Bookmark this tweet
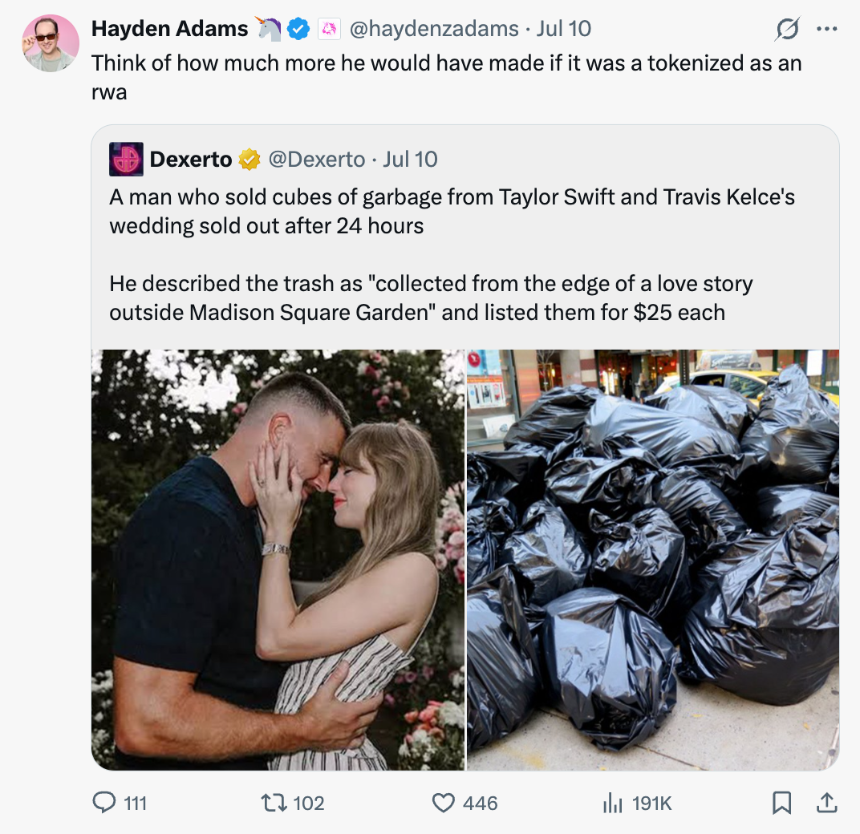 [x=782, y=803]
